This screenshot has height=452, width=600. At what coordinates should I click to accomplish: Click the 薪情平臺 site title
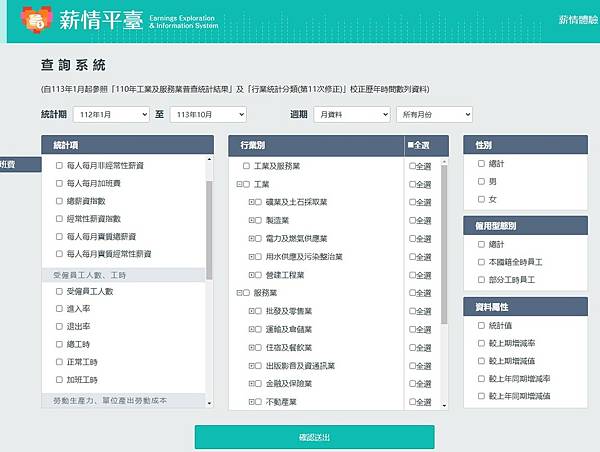101,20
